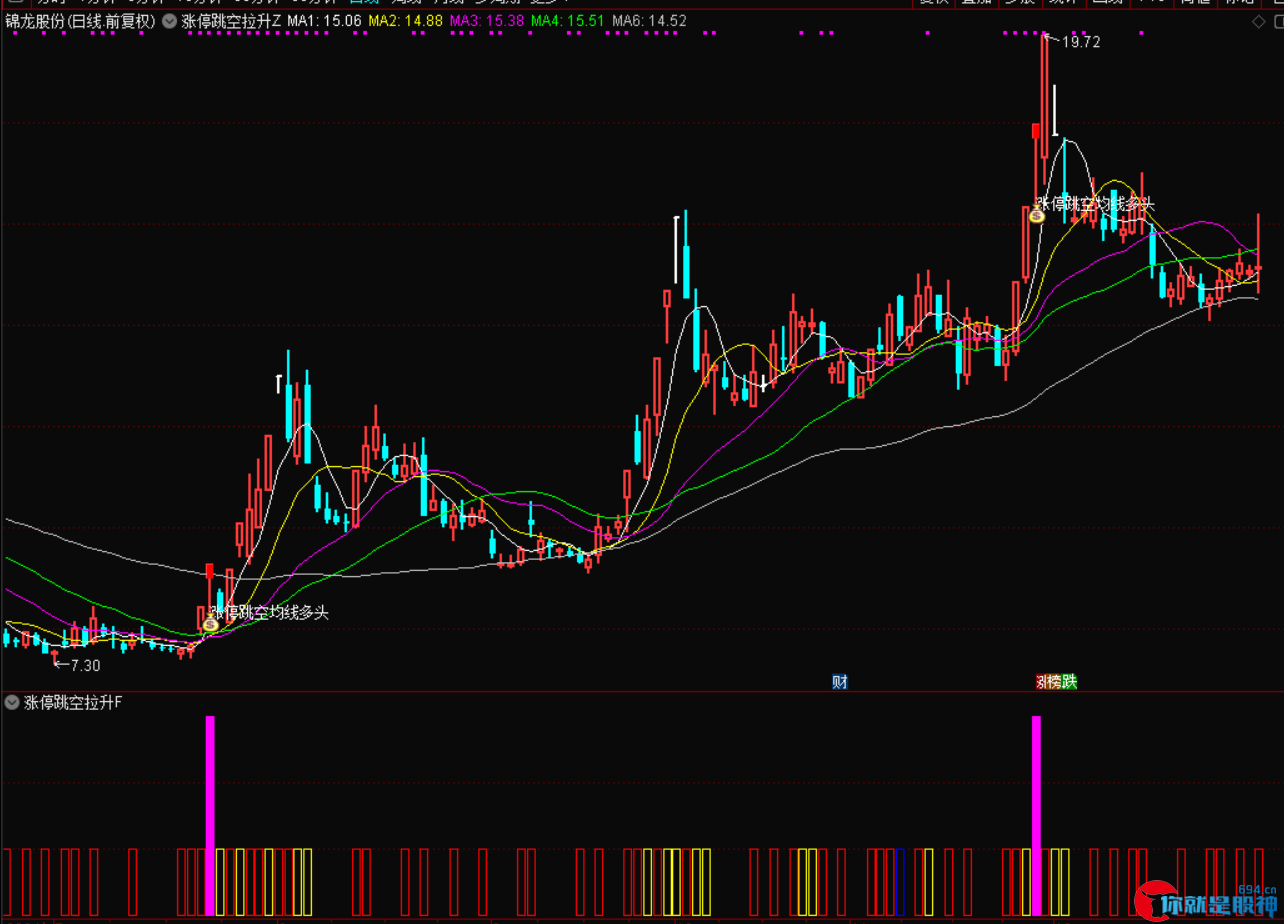Select the green MA4: 15.51 readout

pos(568,21)
